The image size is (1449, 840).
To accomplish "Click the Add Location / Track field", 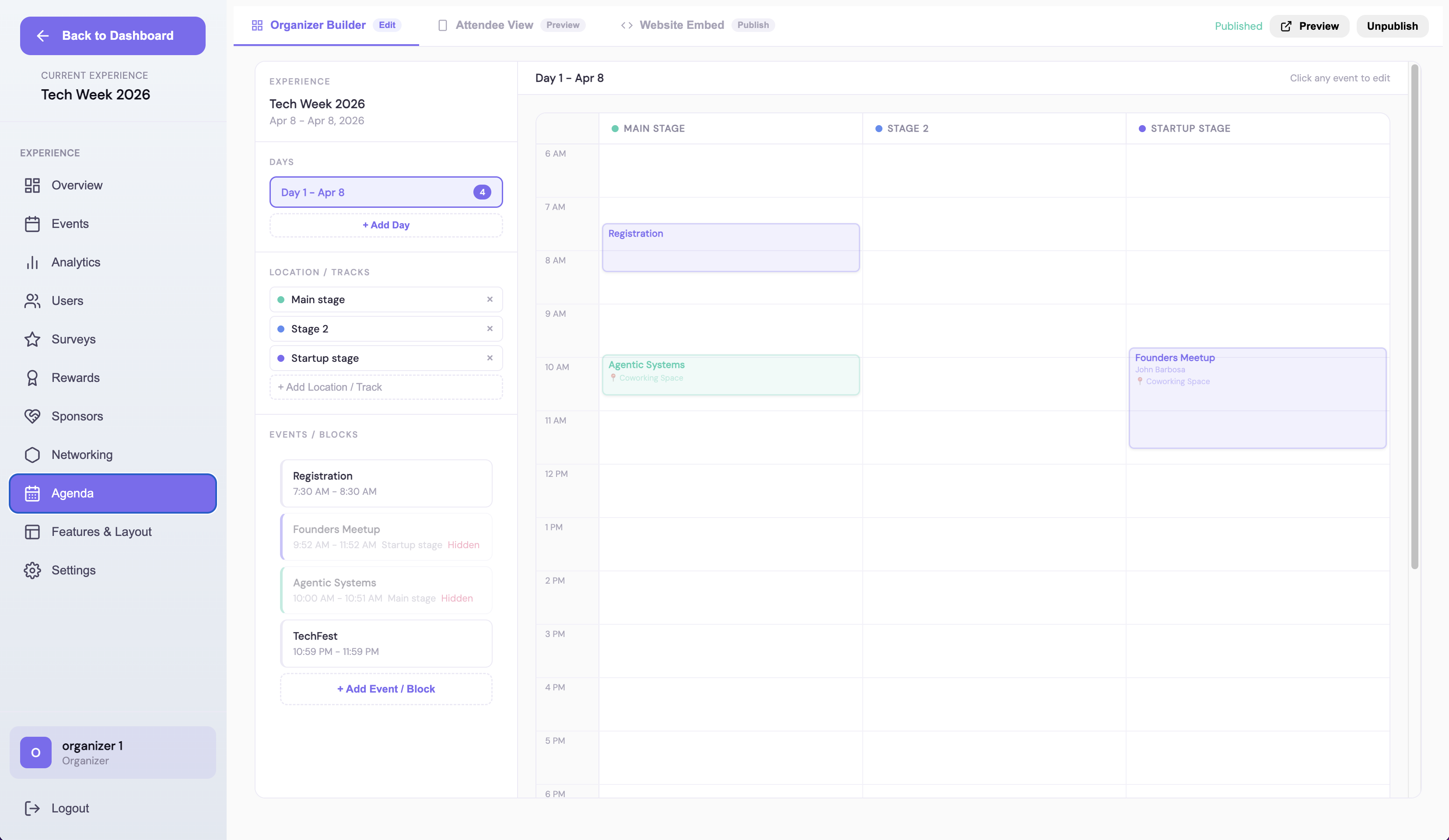I will pyautogui.click(x=386, y=387).
